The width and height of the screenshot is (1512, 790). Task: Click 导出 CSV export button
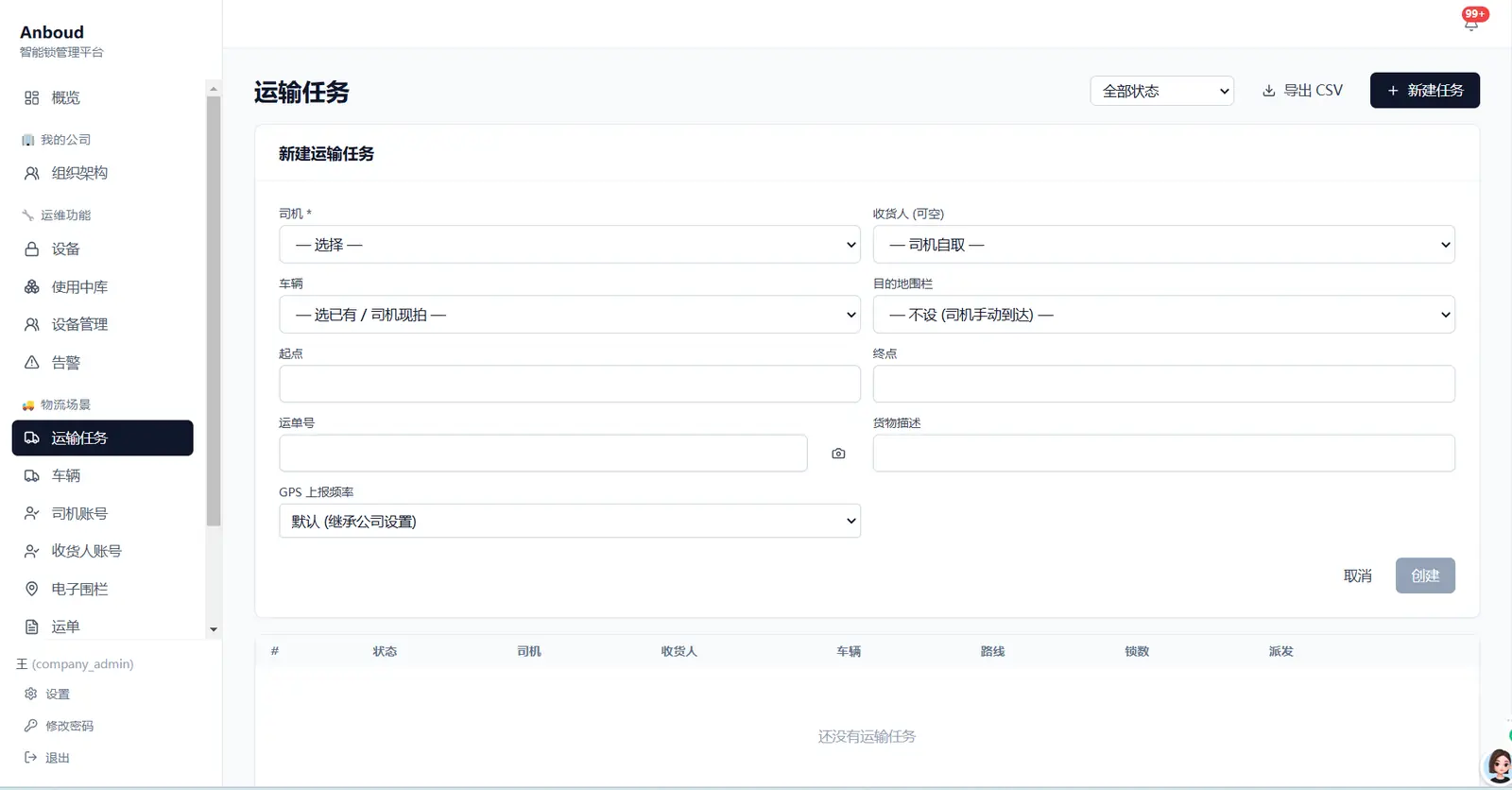[x=1302, y=91]
